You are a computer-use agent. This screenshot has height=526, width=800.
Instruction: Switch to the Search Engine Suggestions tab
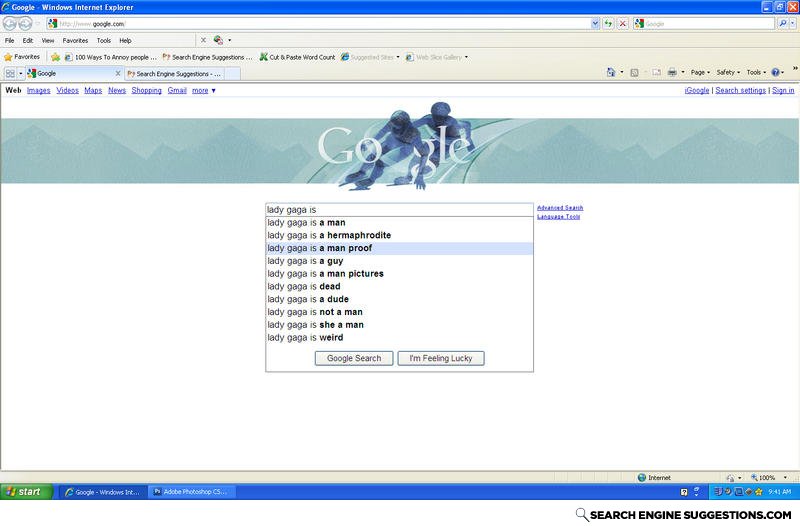[174, 74]
